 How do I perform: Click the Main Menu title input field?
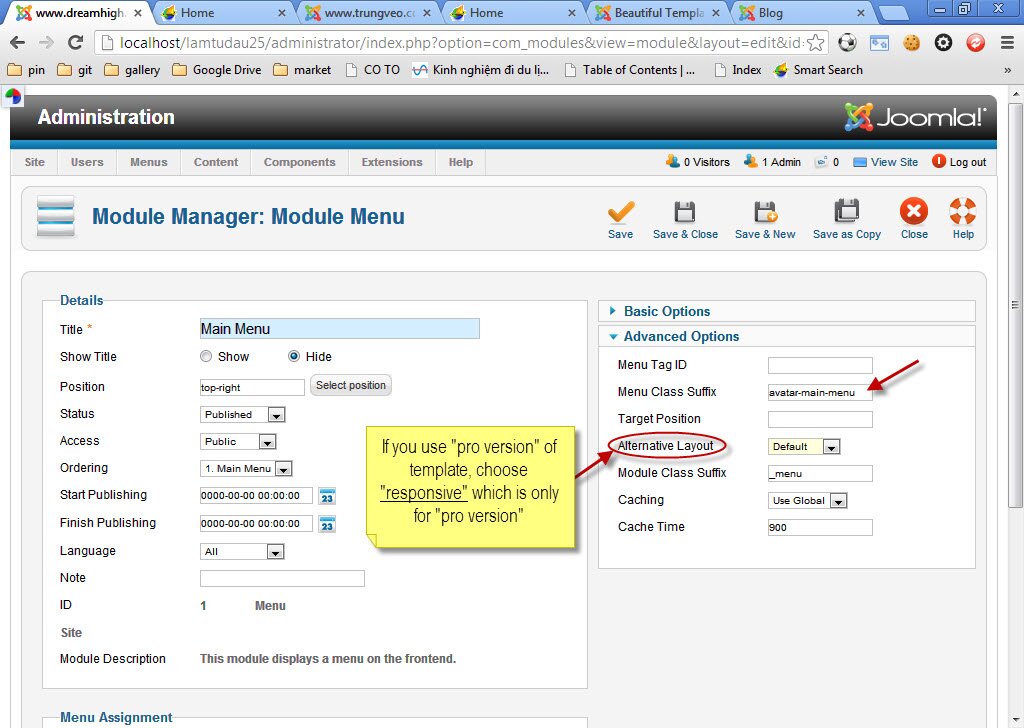(339, 328)
